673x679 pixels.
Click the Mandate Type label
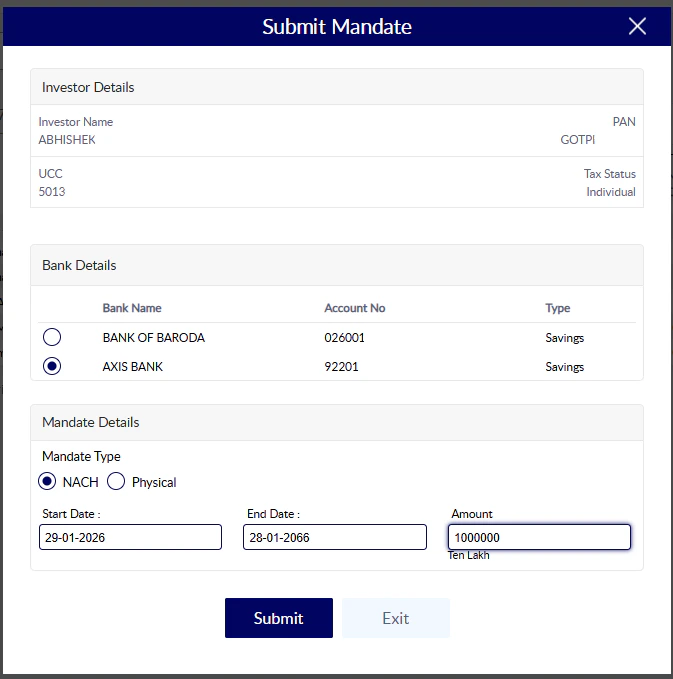click(x=81, y=456)
